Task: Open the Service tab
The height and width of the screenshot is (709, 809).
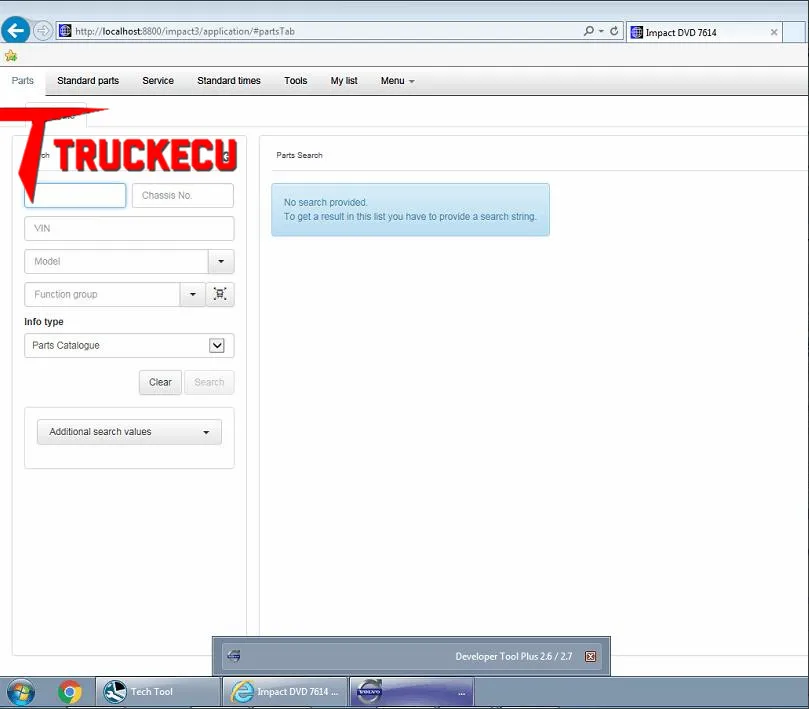Action: [x=158, y=80]
